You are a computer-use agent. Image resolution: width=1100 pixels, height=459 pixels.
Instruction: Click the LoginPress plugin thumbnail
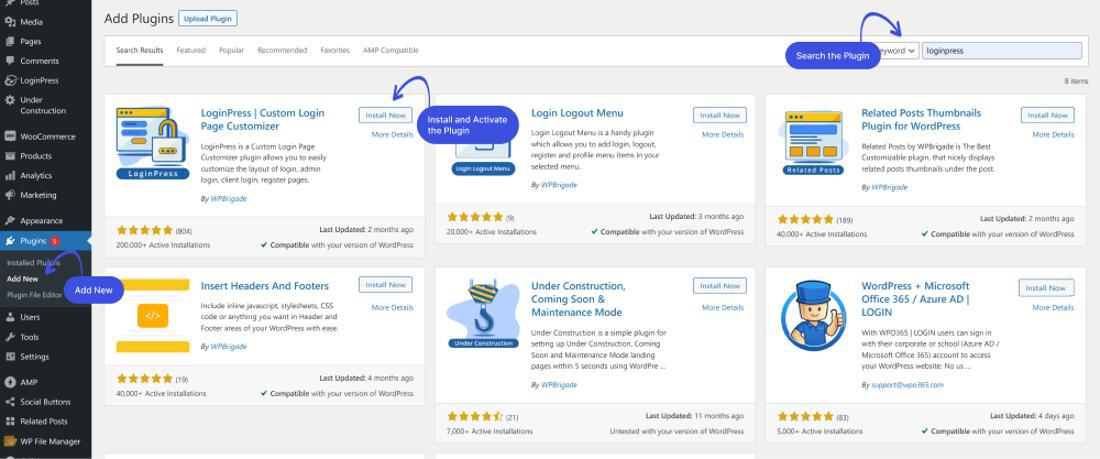pos(152,144)
